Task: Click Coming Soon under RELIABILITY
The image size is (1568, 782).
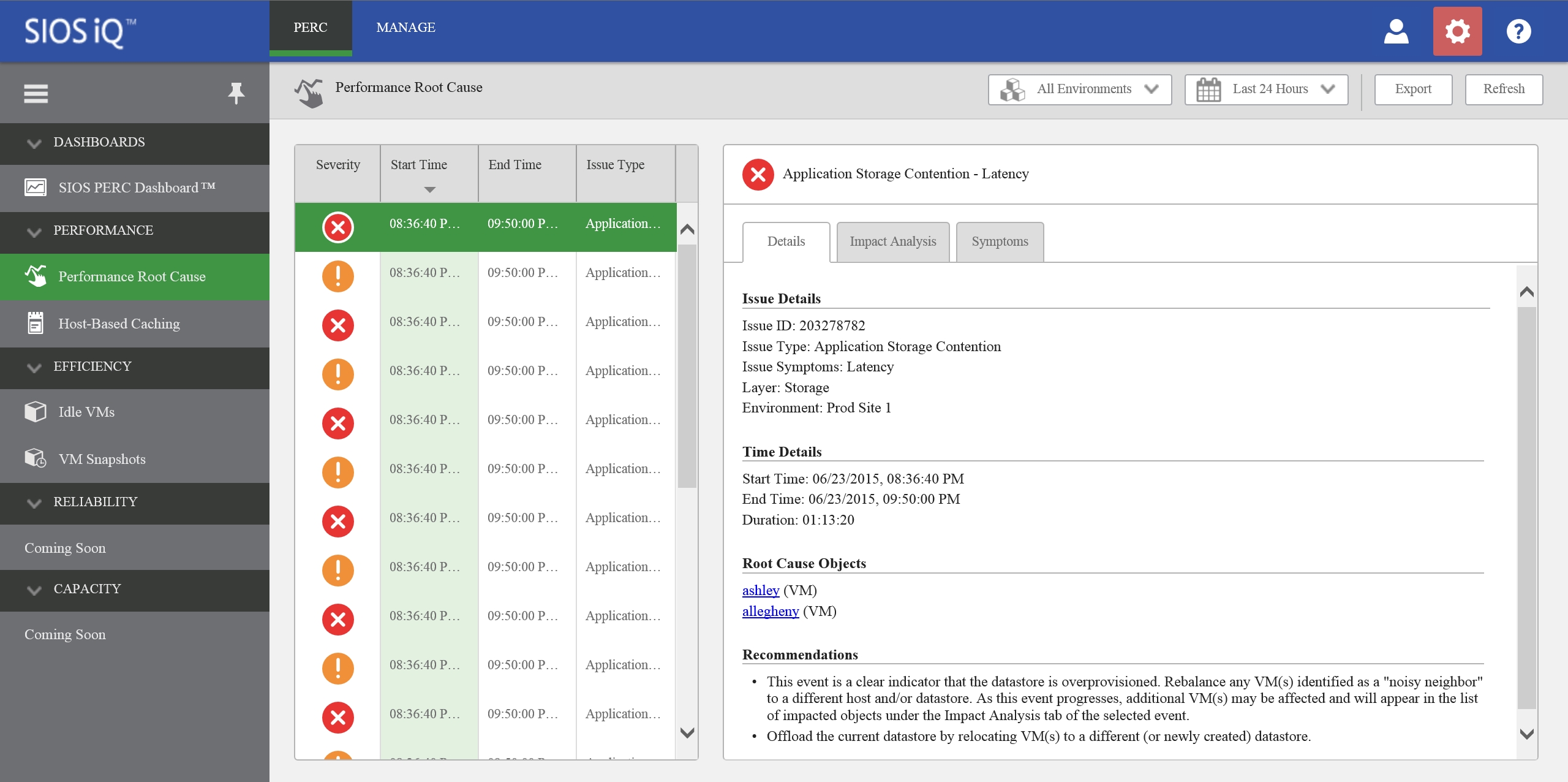Action: click(65, 548)
